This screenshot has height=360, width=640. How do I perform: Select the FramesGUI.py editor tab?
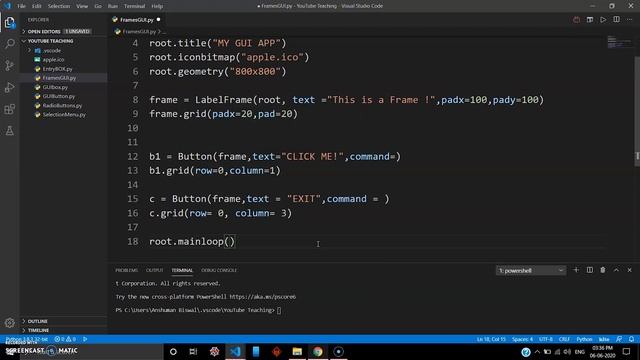(137, 20)
